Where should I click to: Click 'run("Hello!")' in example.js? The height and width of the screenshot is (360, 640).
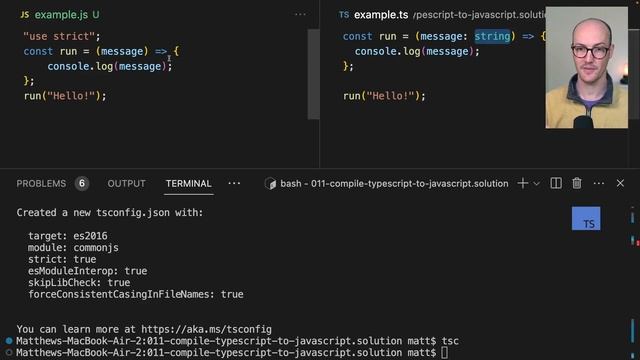point(65,96)
